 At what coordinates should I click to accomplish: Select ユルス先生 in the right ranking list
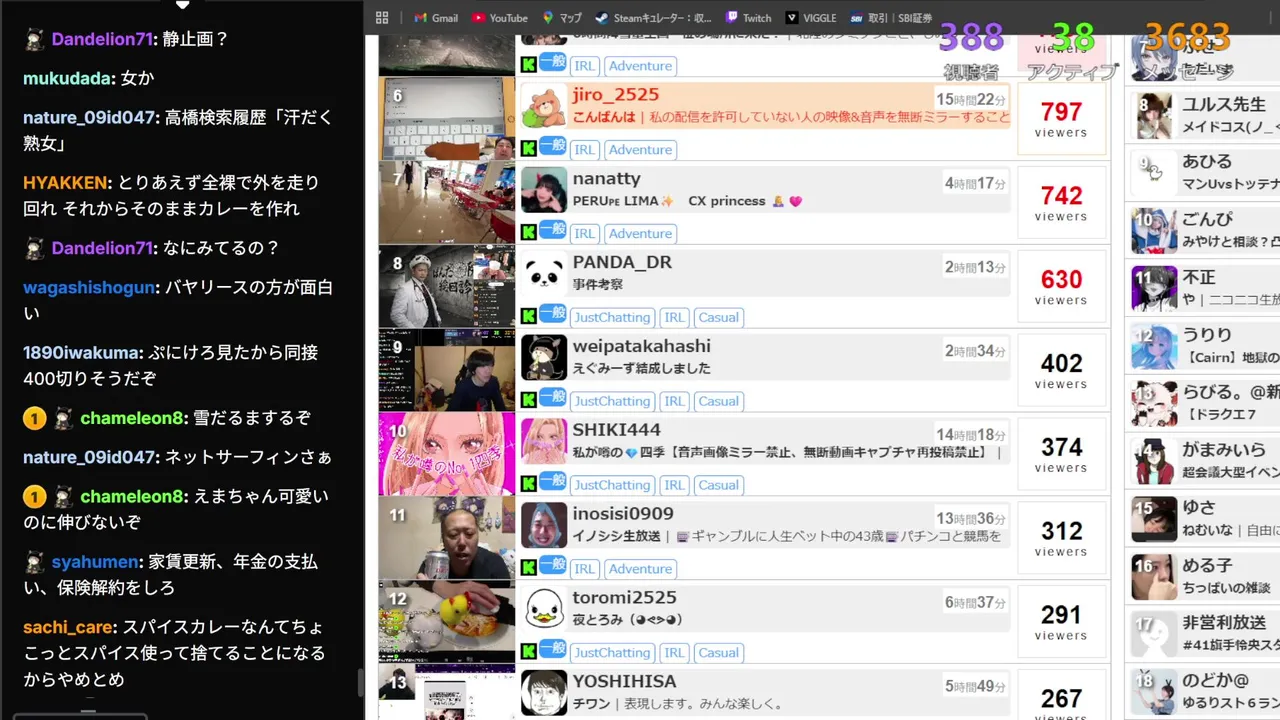tap(1224, 104)
